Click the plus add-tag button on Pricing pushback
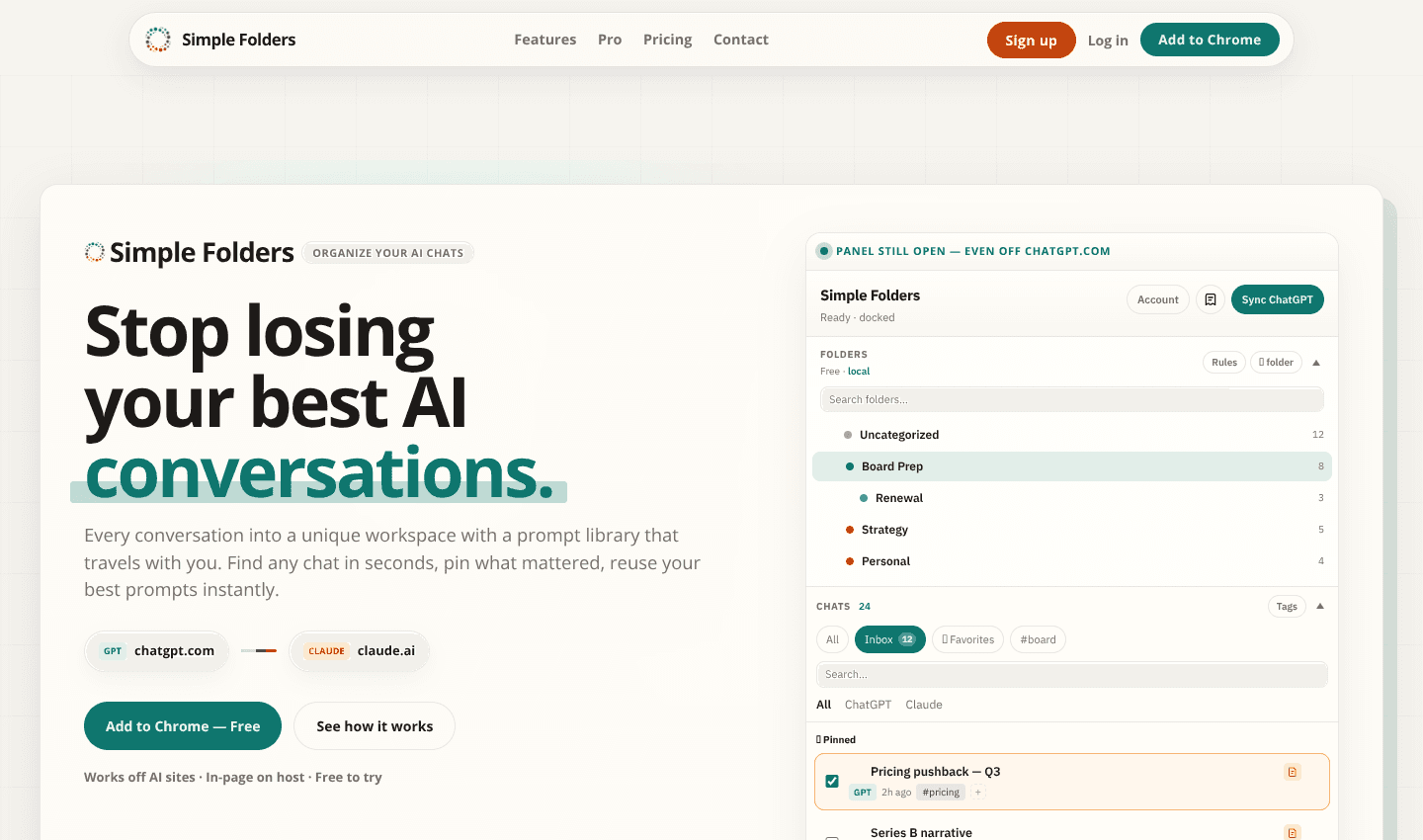The width and height of the screenshot is (1423, 840). 977,793
